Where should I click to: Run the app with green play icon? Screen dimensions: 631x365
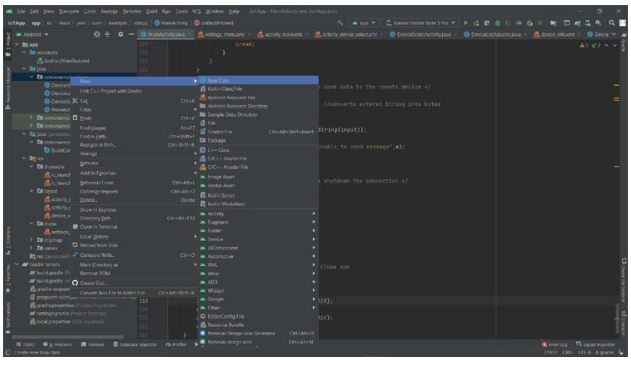click(x=466, y=23)
